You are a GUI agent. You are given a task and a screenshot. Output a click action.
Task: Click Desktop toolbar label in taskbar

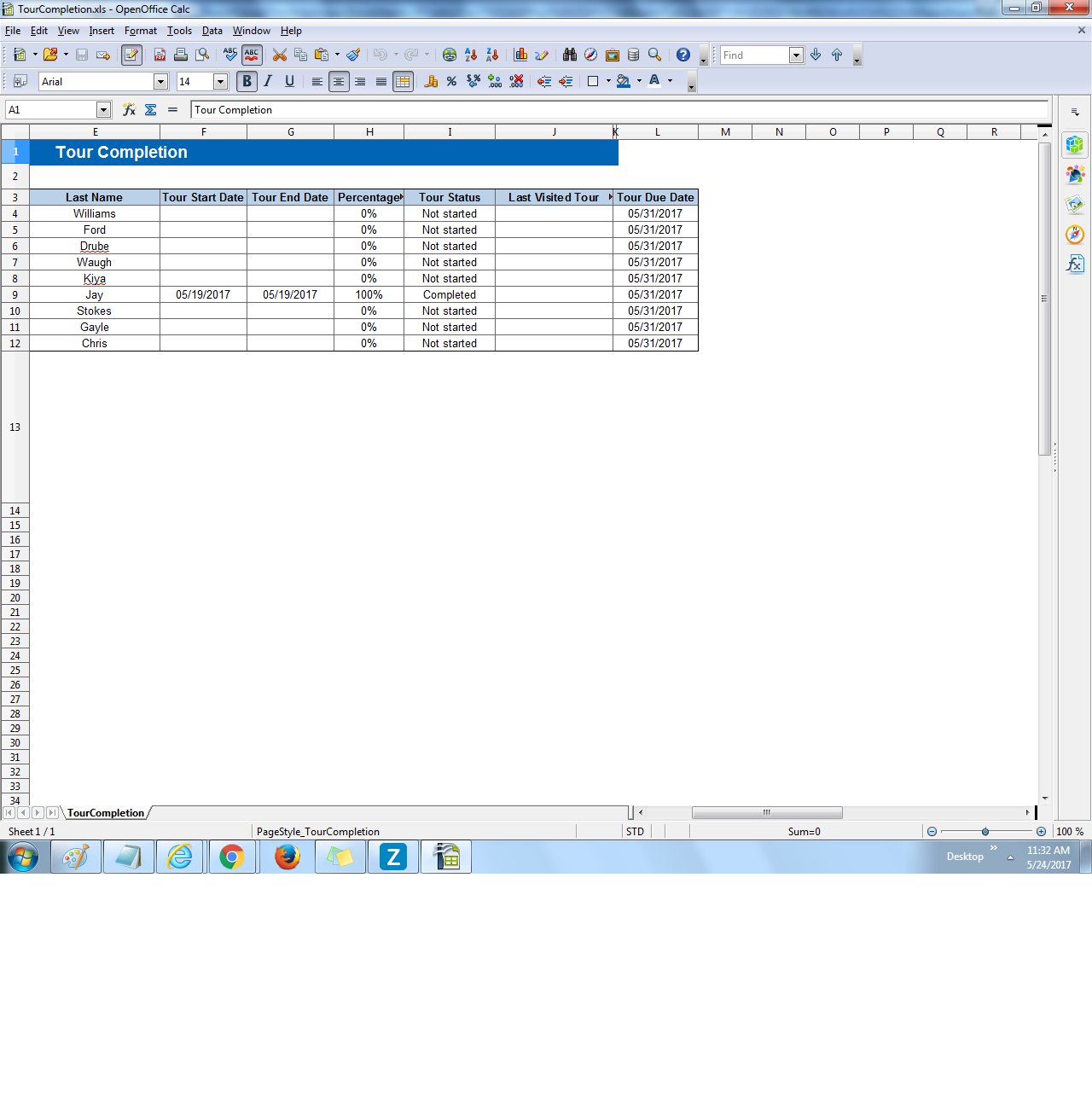coord(964,857)
